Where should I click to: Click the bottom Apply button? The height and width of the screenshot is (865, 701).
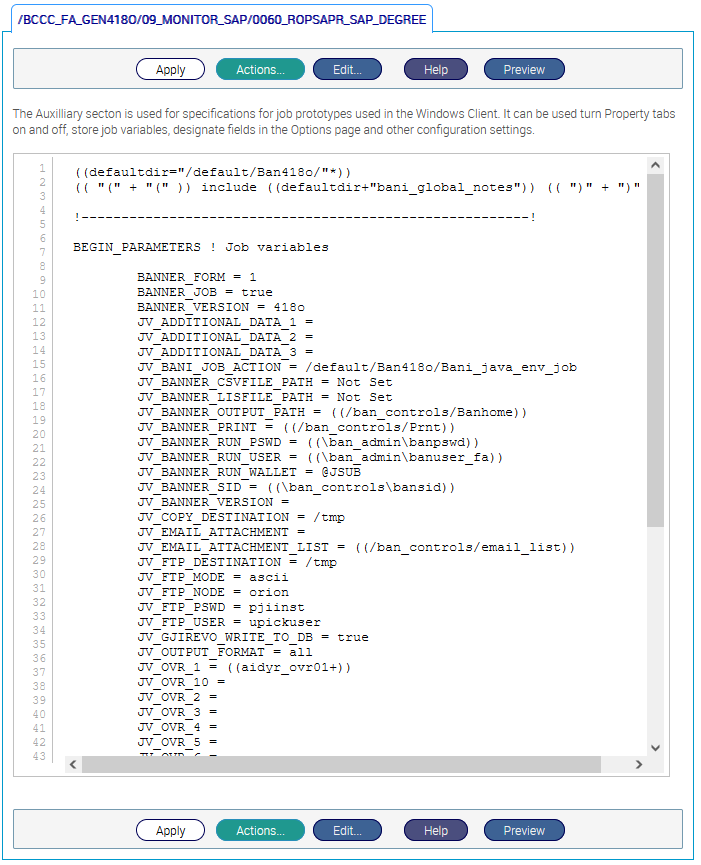[171, 831]
